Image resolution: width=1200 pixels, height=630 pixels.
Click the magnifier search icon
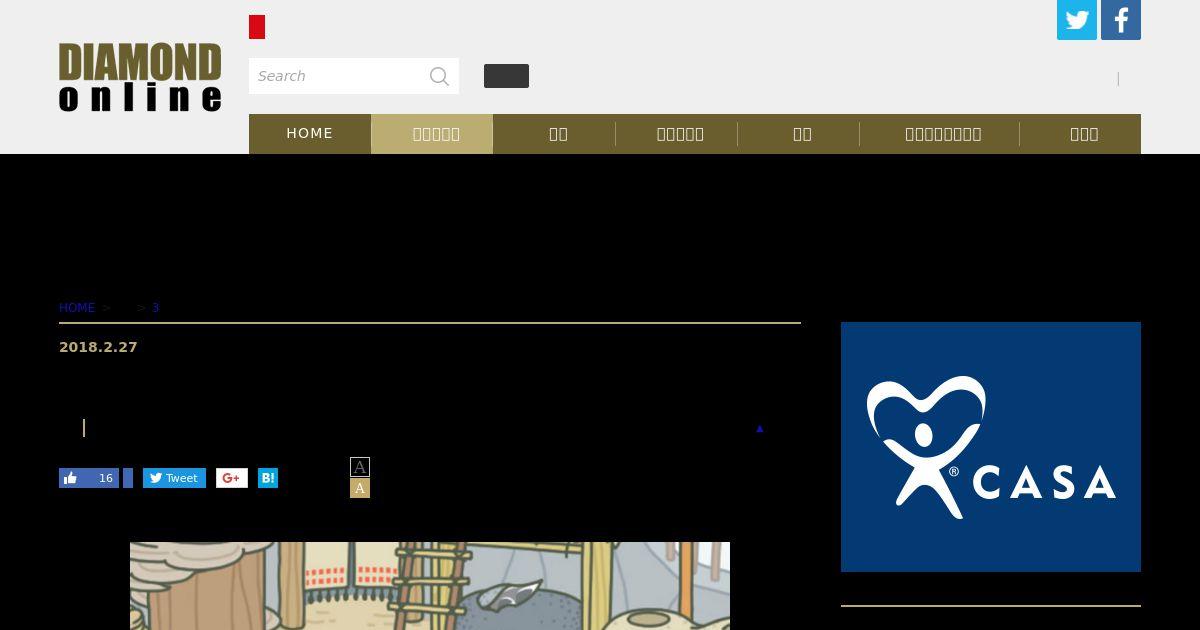(439, 76)
